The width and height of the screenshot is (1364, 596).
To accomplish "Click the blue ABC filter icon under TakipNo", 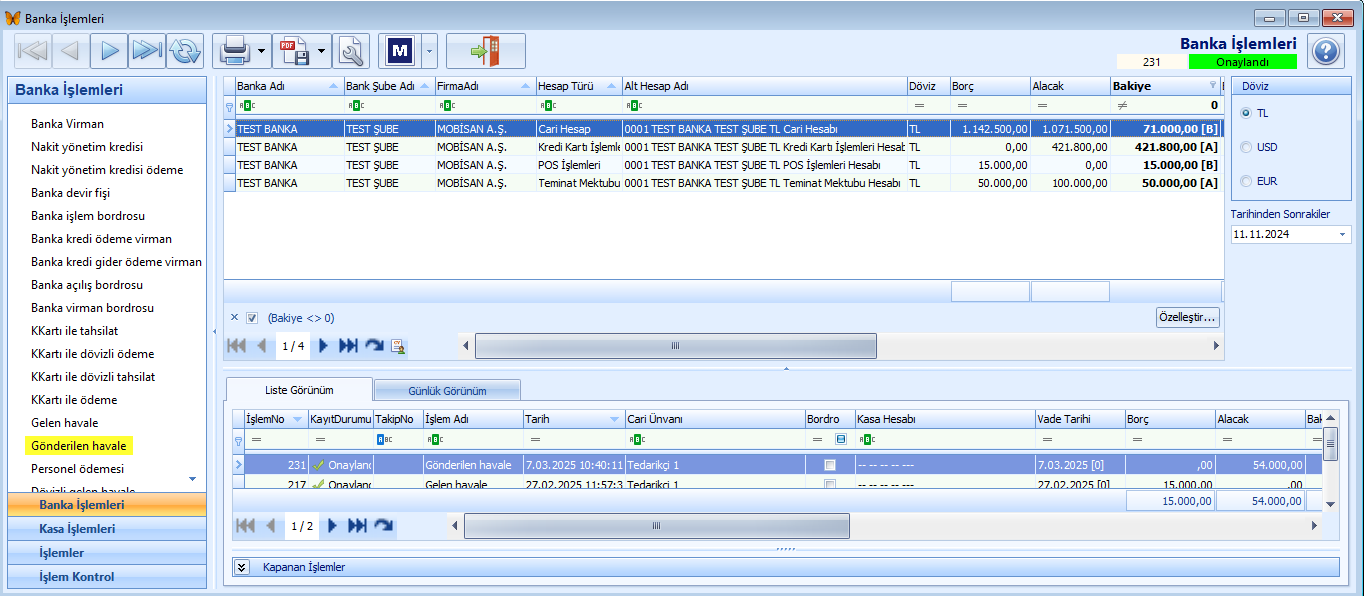I will coord(385,439).
